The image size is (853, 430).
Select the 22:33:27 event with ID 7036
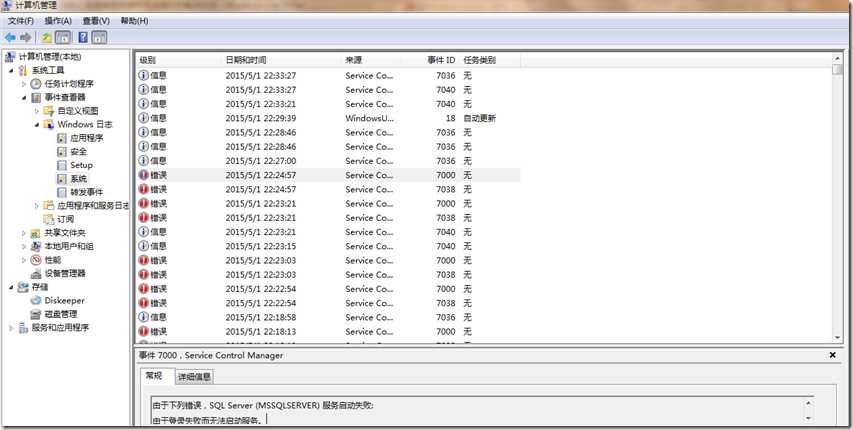click(x=328, y=76)
